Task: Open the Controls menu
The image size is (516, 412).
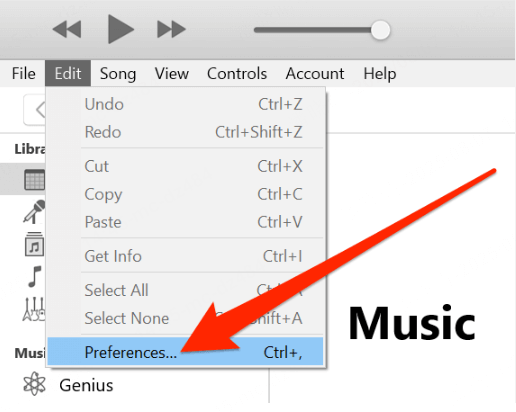Action: 237,73
